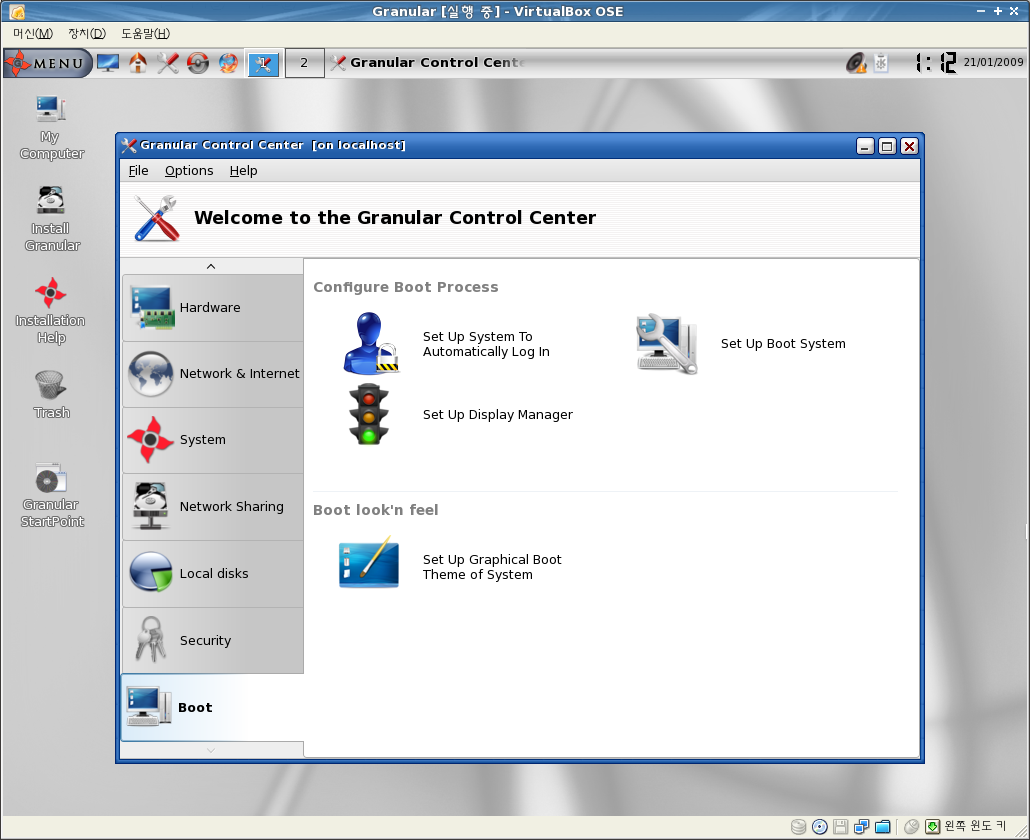Open the Options menu
Viewport: 1030px width, 840px height.
coord(189,171)
